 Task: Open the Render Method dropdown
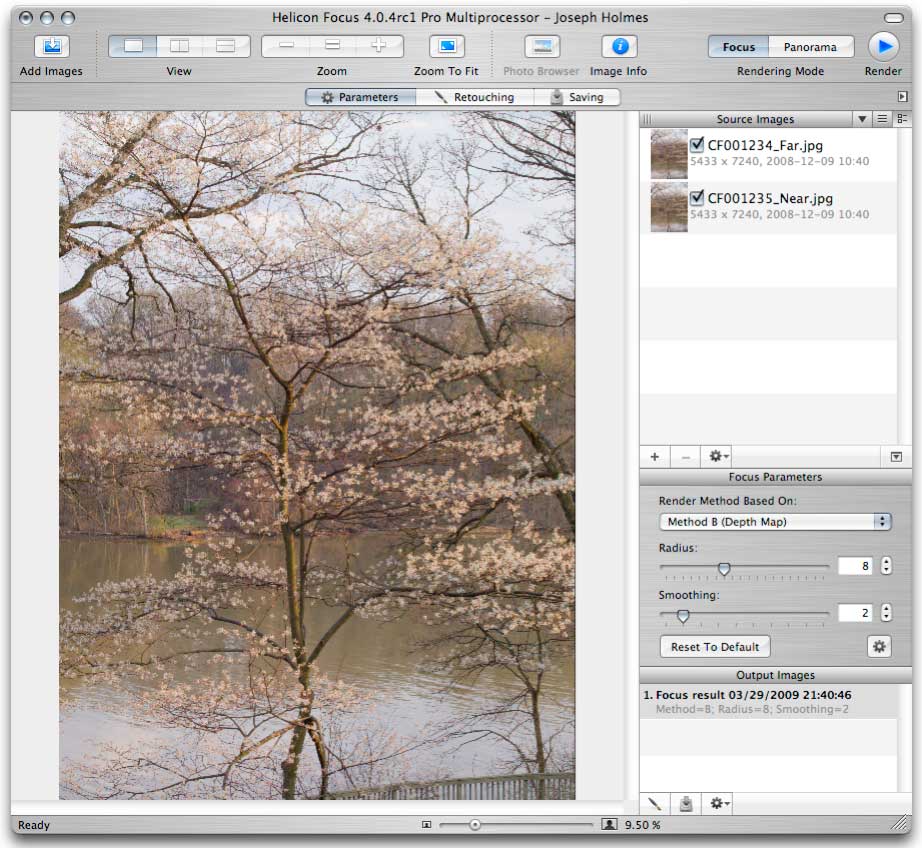[775, 522]
